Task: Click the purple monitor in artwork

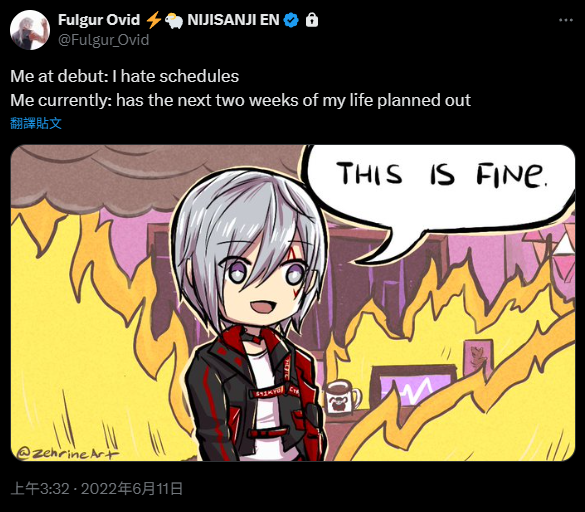Action: click(x=414, y=388)
